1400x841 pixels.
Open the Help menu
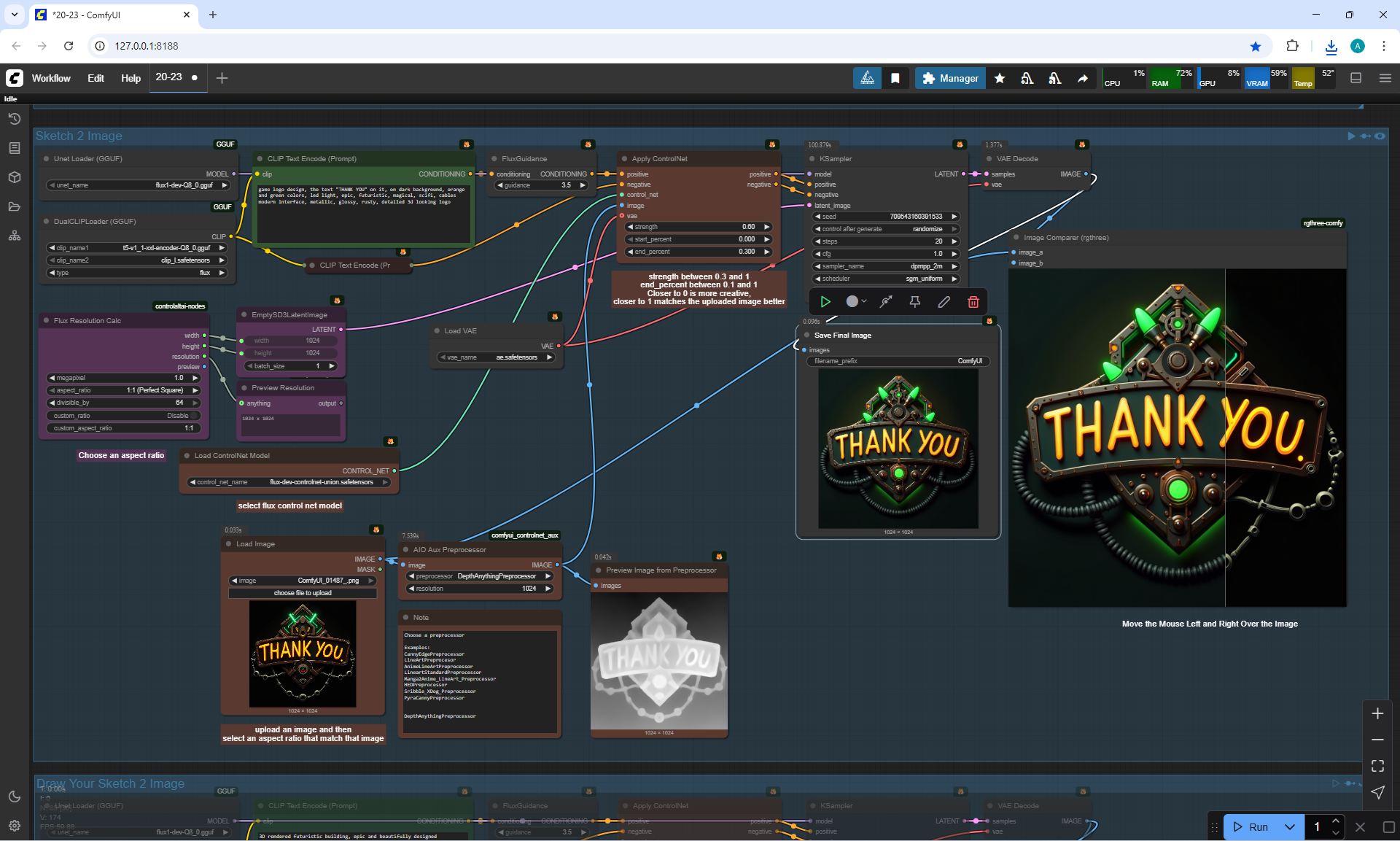[131, 78]
